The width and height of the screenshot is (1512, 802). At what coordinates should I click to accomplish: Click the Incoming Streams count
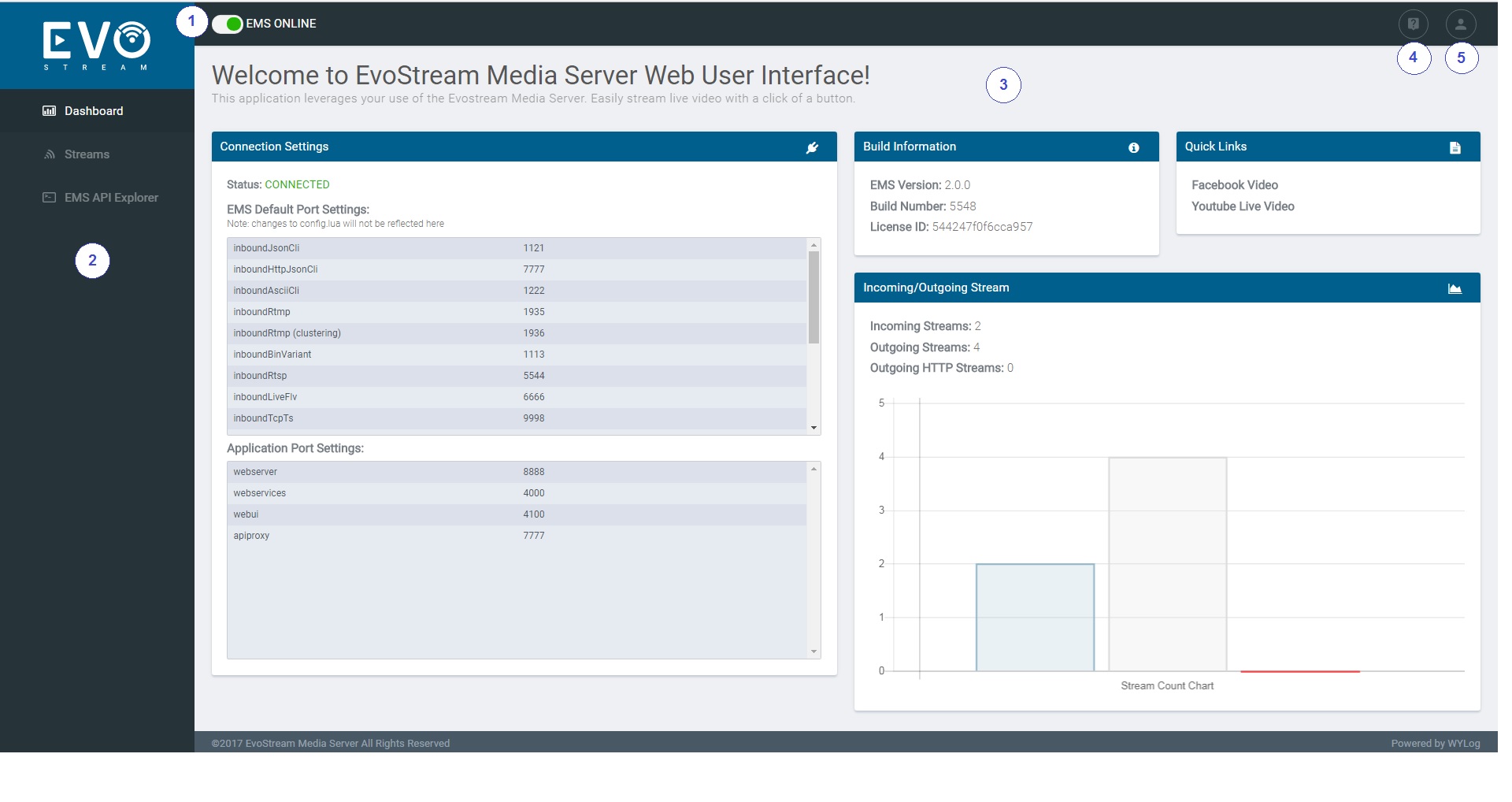[x=977, y=326]
